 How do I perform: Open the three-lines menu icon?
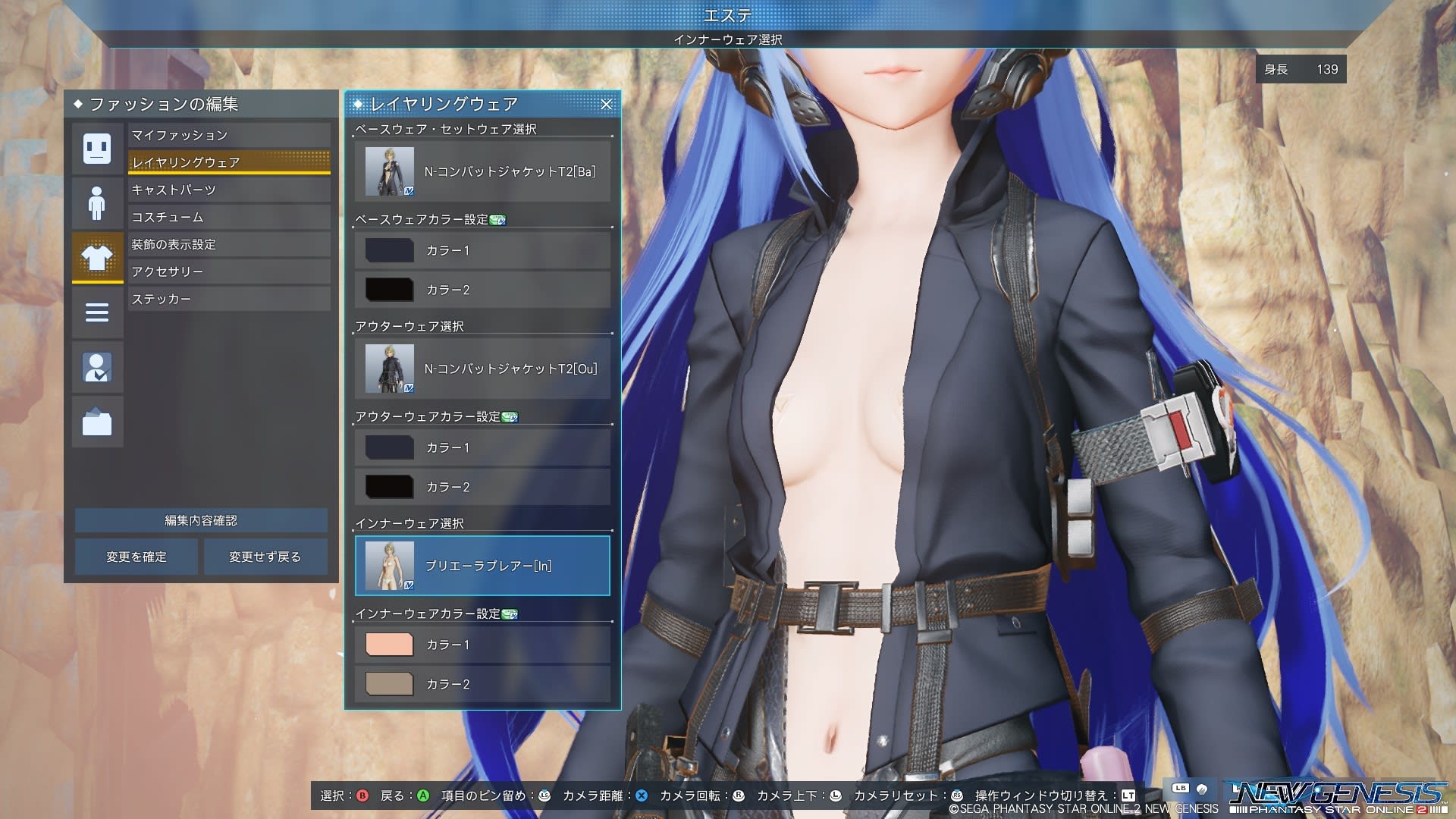click(97, 312)
